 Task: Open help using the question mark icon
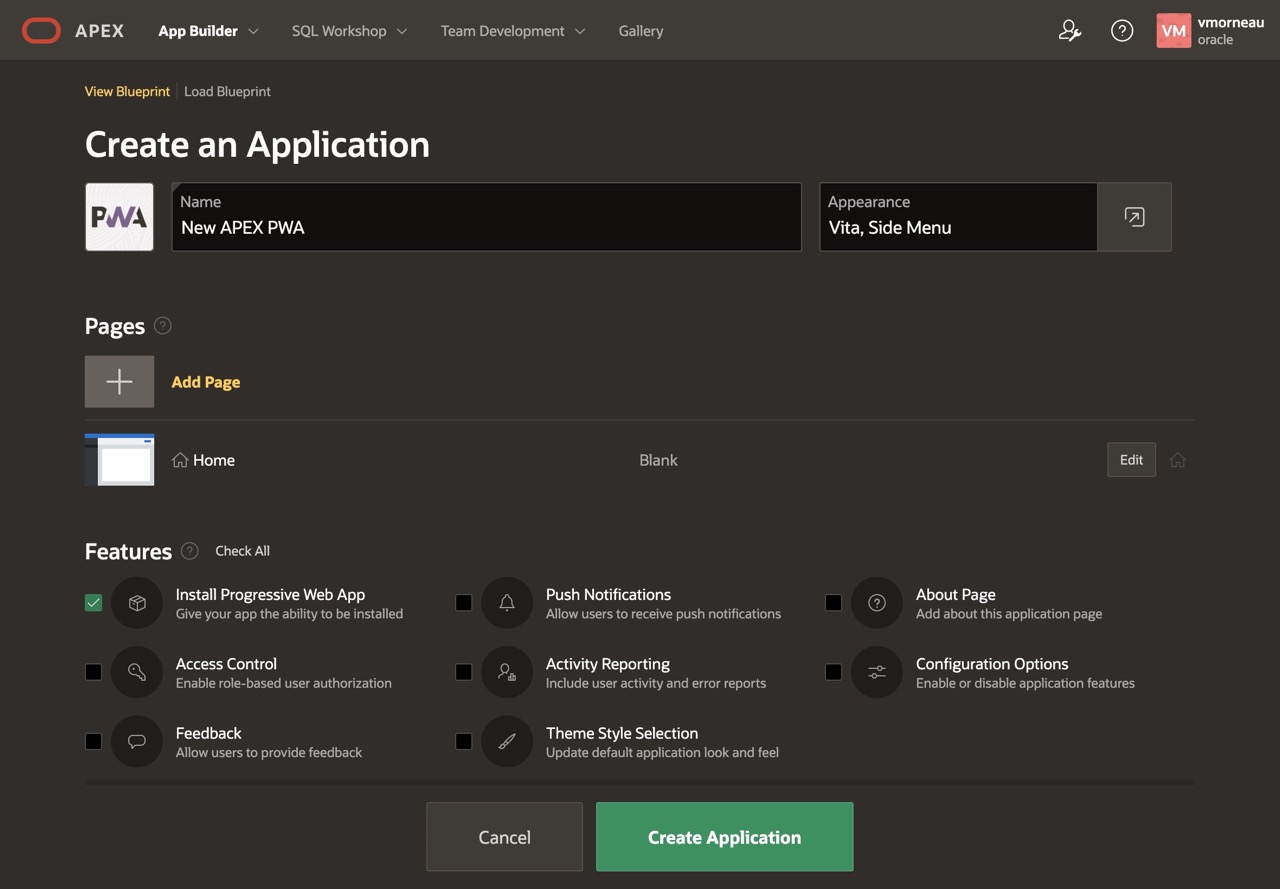coord(1122,30)
